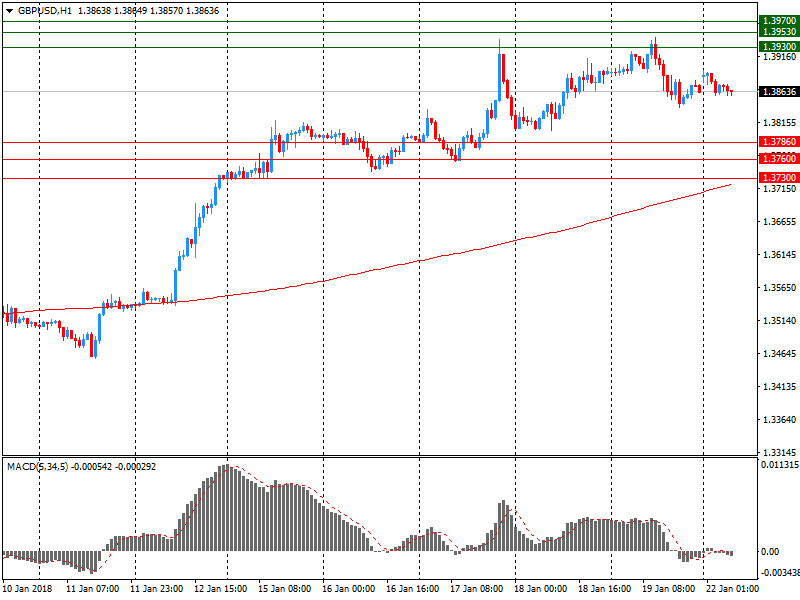
Task: Select the 1.39700 green resistance level label
Action: (779, 21)
